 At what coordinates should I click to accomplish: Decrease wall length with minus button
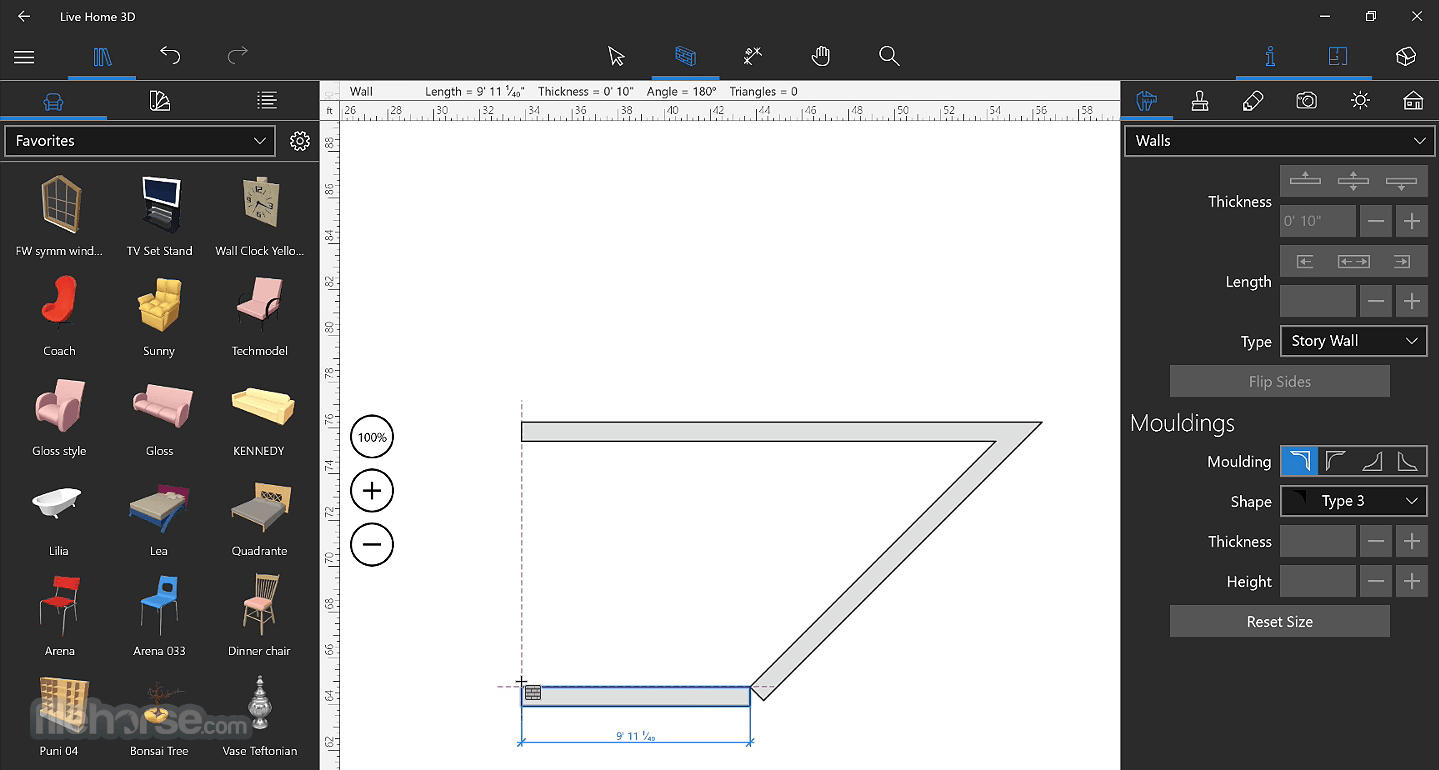(x=1376, y=301)
